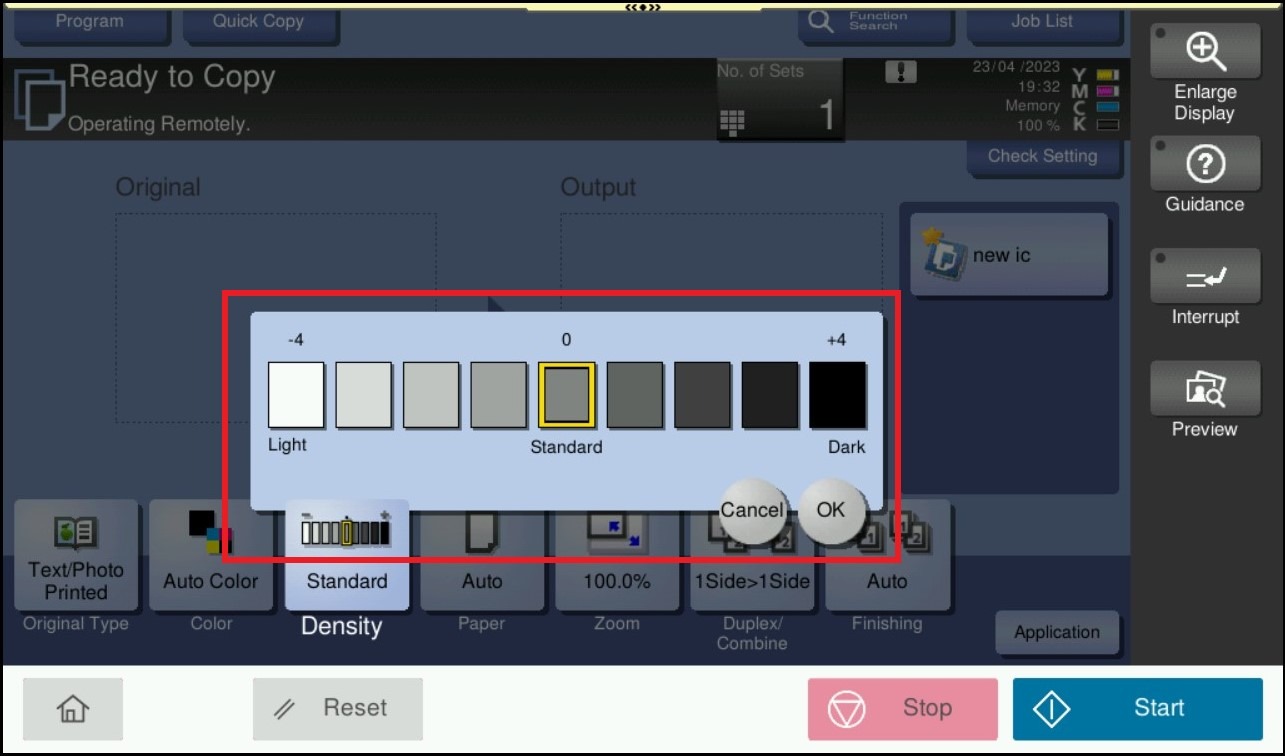Open the Preview icon
1285x756 pixels.
pos(1204,390)
